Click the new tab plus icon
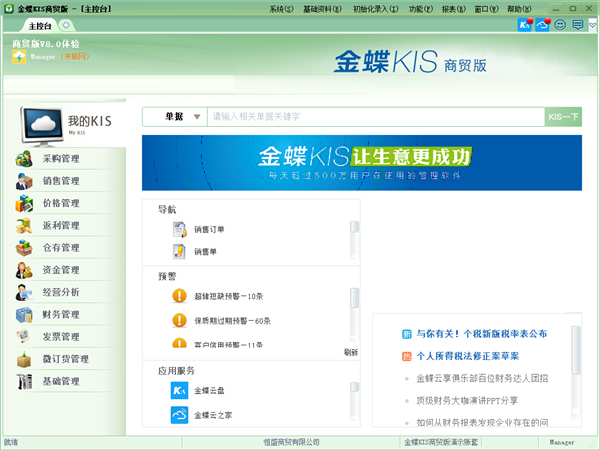The width and height of the screenshot is (600, 450). pyautogui.click(x=66, y=25)
